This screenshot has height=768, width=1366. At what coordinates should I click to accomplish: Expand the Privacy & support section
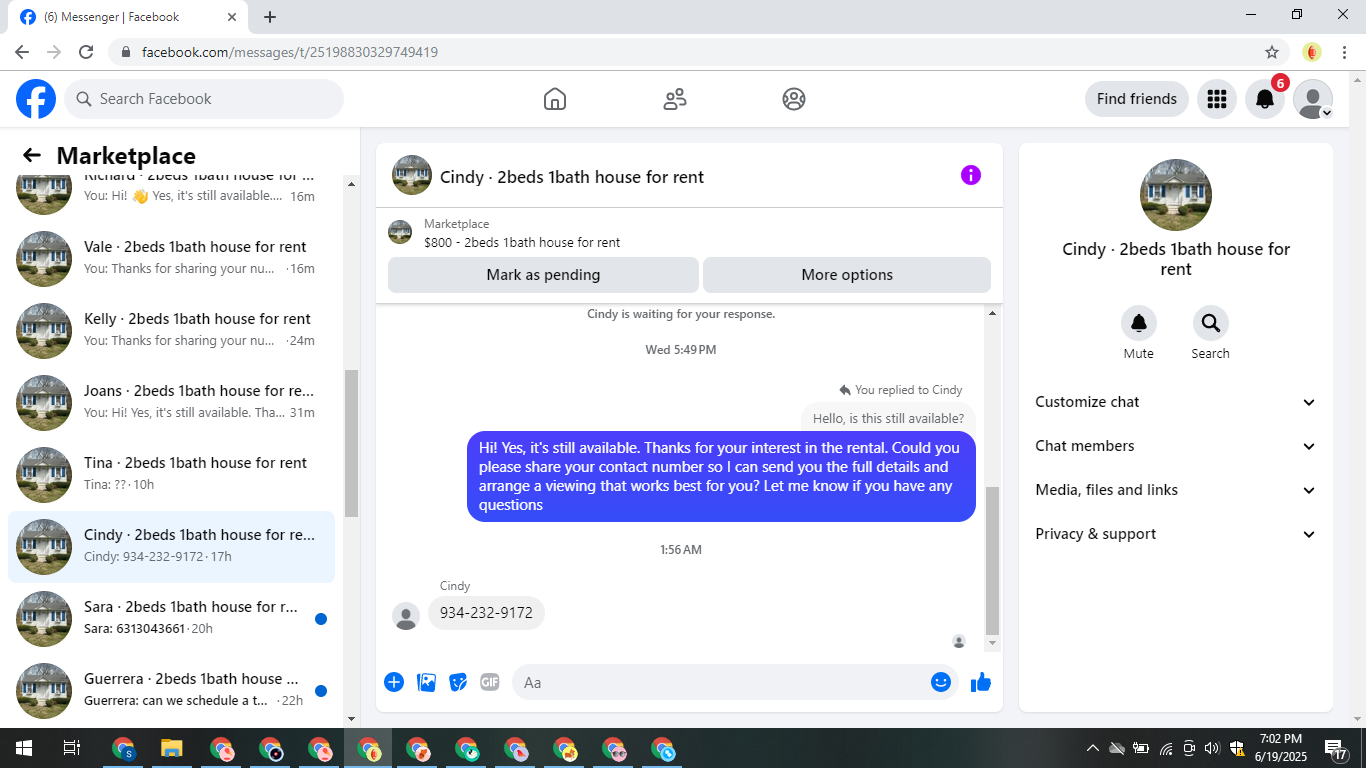coord(1176,534)
